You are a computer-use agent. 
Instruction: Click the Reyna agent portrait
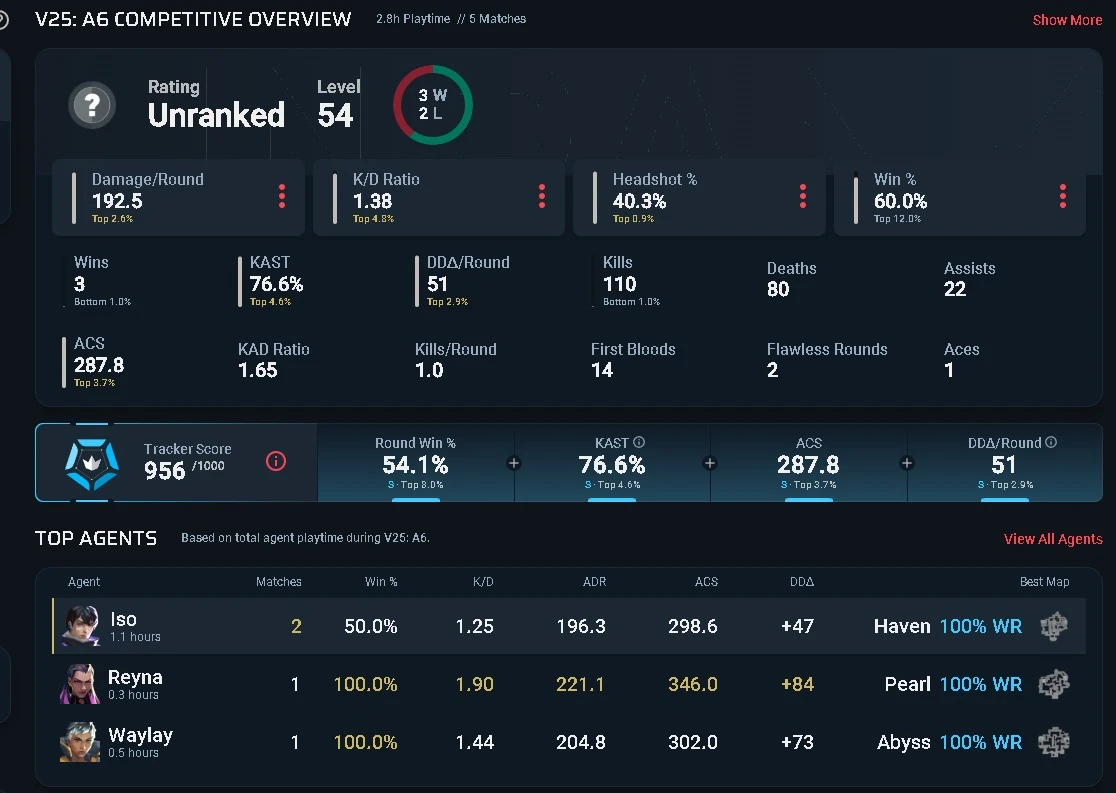click(80, 685)
